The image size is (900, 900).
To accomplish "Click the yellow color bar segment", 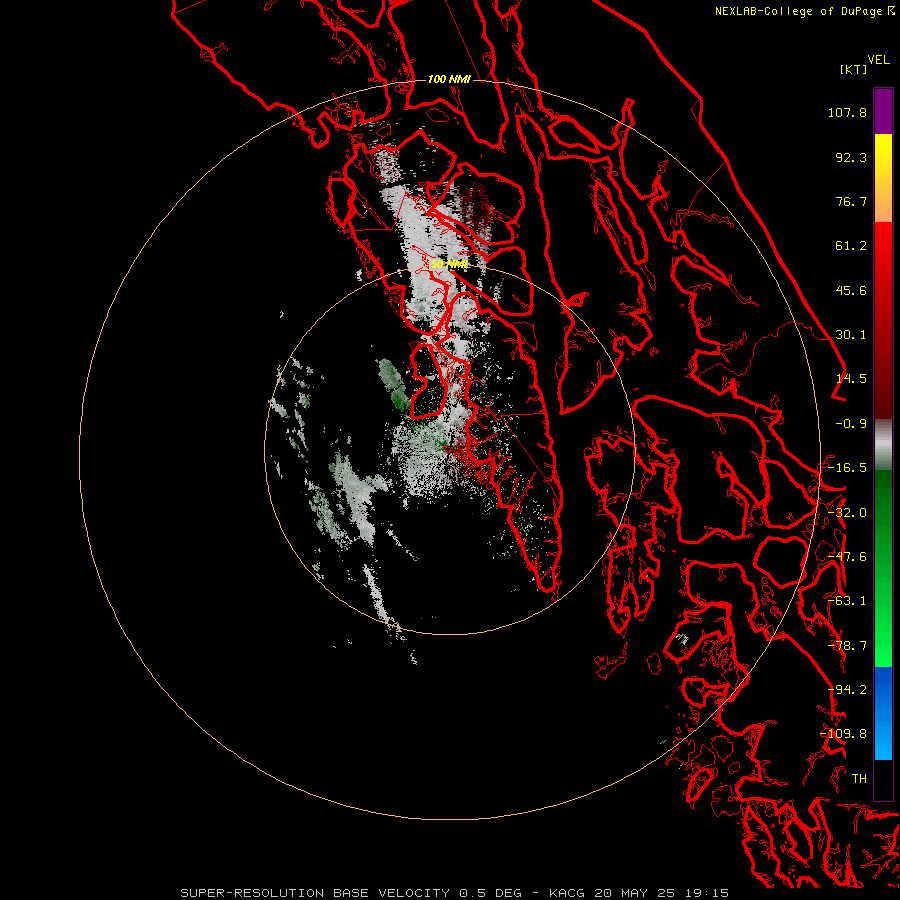I will pyautogui.click(x=883, y=177).
